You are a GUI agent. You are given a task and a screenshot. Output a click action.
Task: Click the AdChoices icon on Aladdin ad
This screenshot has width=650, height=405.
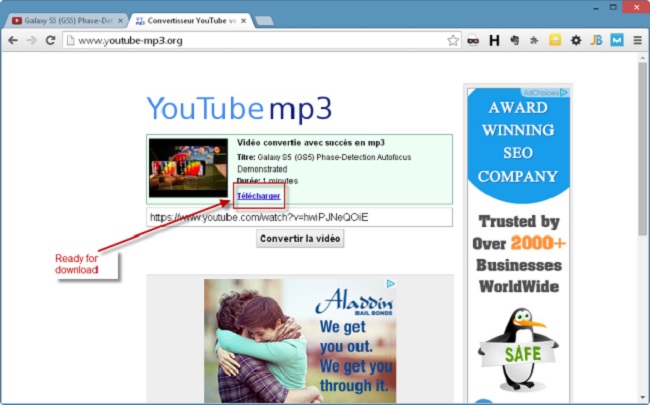tap(390, 284)
